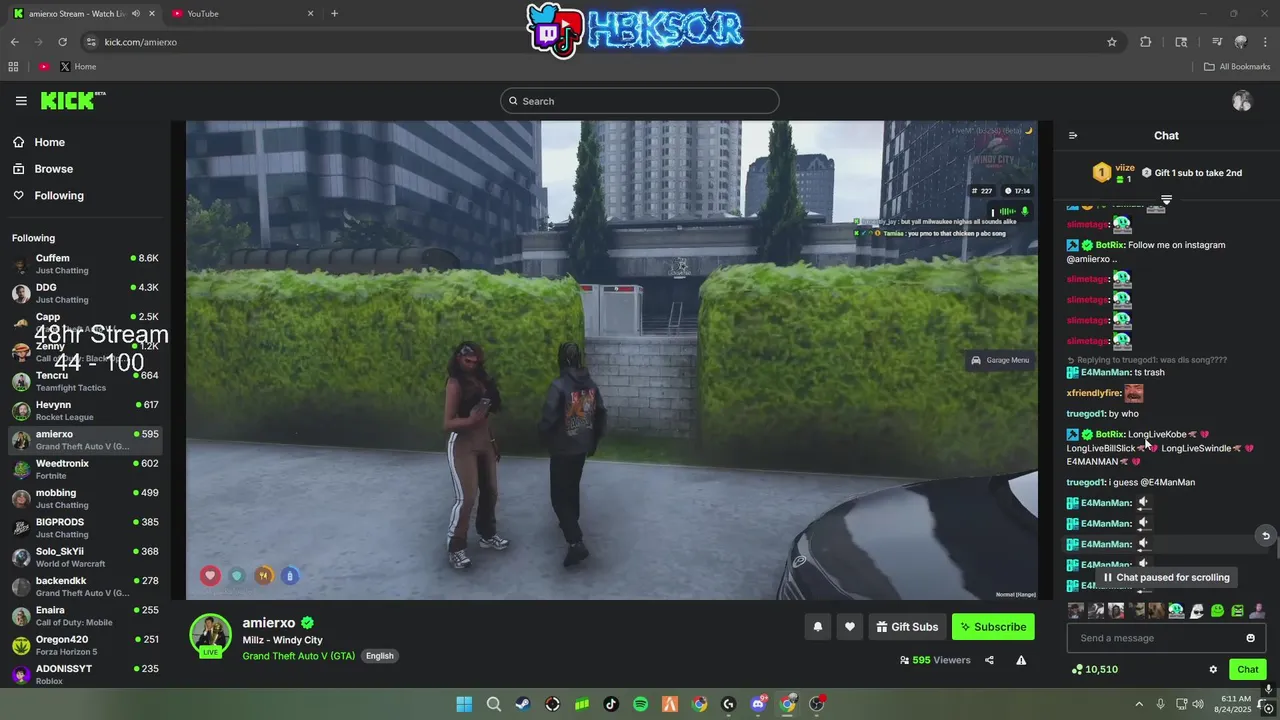The image size is (1280, 720).
Task: Follow amierxo with the heart button
Action: point(850,627)
